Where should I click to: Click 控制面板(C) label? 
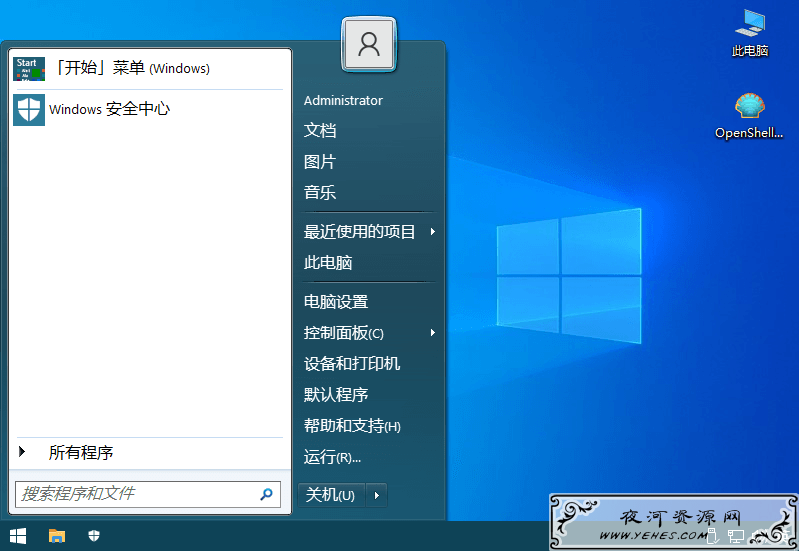pos(343,333)
